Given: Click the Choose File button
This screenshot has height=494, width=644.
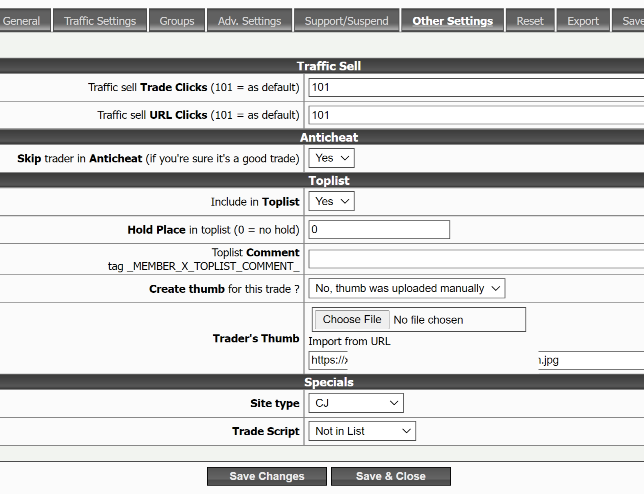Looking at the screenshot, I should [x=352, y=319].
